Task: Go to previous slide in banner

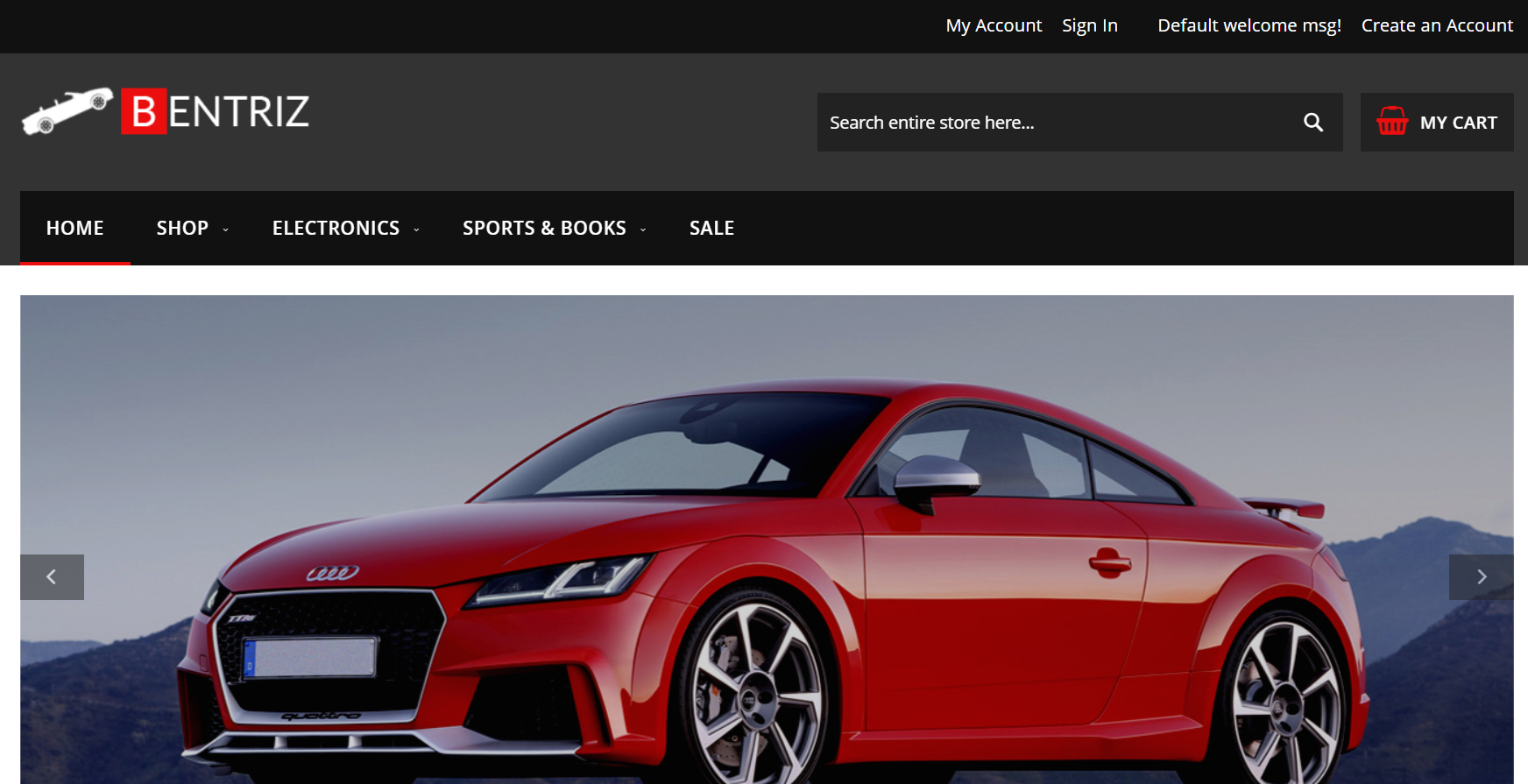Action: coord(52,577)
